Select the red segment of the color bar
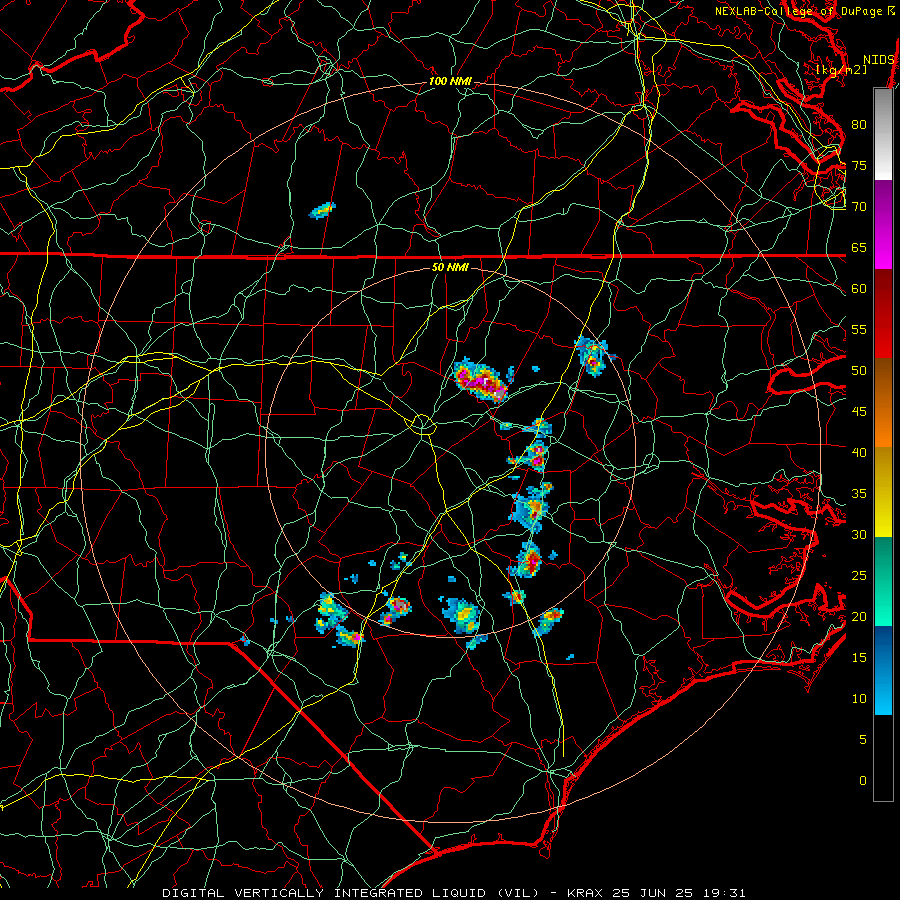Image resolution: width=900 pixels, height=900 pixels. pyautogui.click(x=883, y=313)
